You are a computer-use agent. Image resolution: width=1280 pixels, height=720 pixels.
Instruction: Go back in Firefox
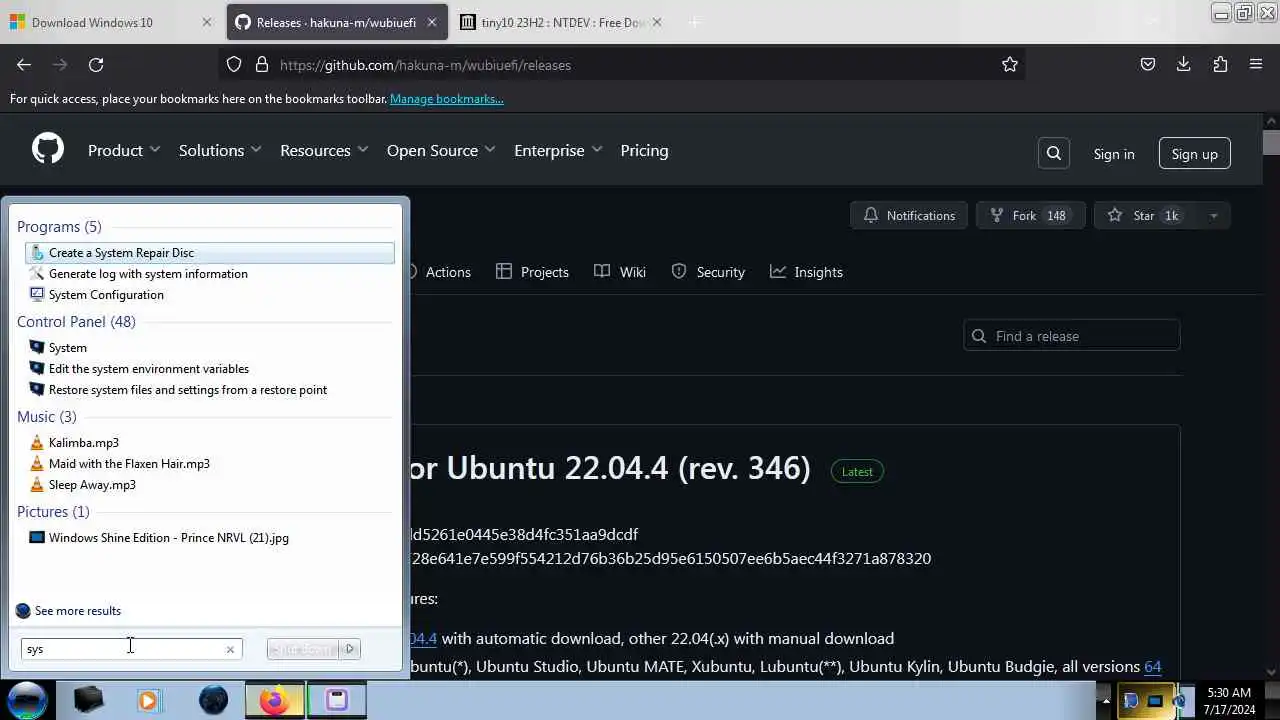[24, 65]
